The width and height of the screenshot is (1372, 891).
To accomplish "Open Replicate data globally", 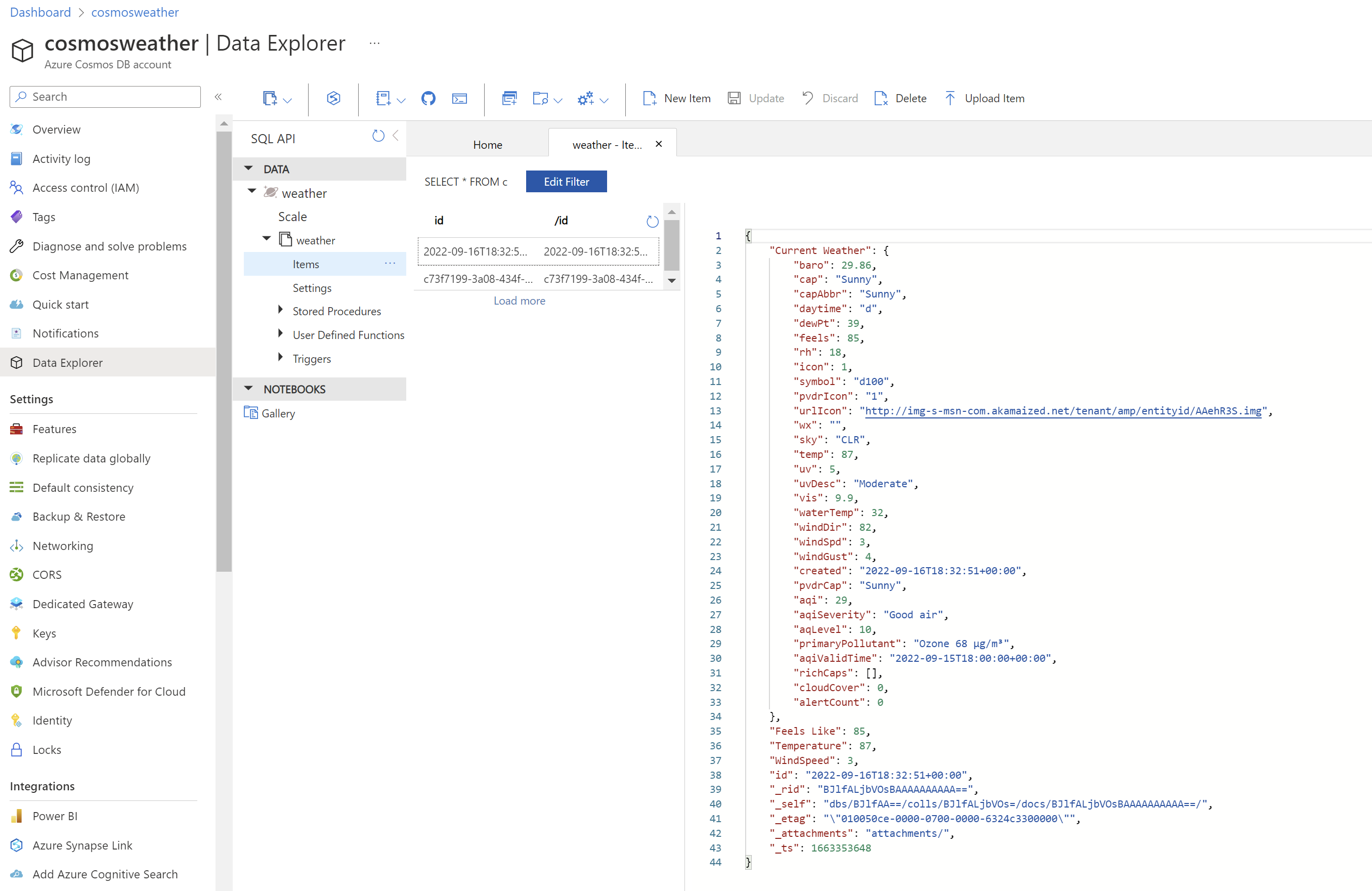I will coord(91,458).
